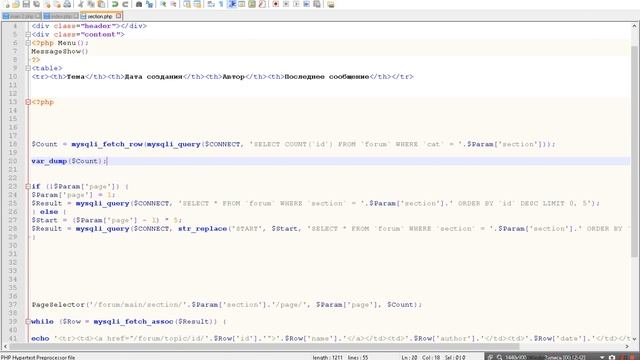Click the recorder camera snapshot icon
Image resolution: width=640 pixels, height=360 pixels.
click(612, 357)
